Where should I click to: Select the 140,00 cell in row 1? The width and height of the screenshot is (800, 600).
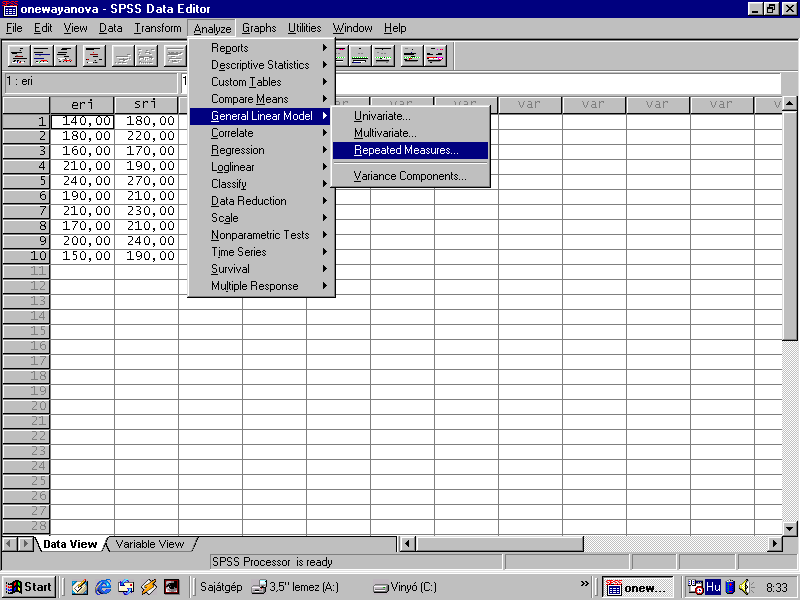tap(82, 121)
